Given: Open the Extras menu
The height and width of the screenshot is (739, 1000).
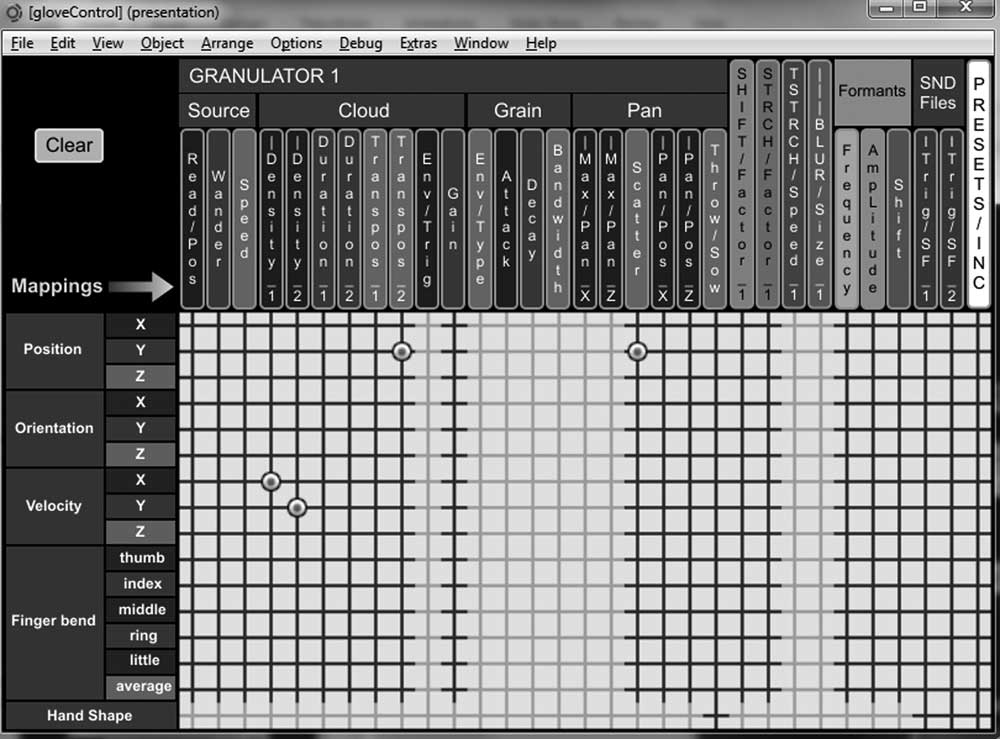Looking at the screenshot, I should point(418,43).
